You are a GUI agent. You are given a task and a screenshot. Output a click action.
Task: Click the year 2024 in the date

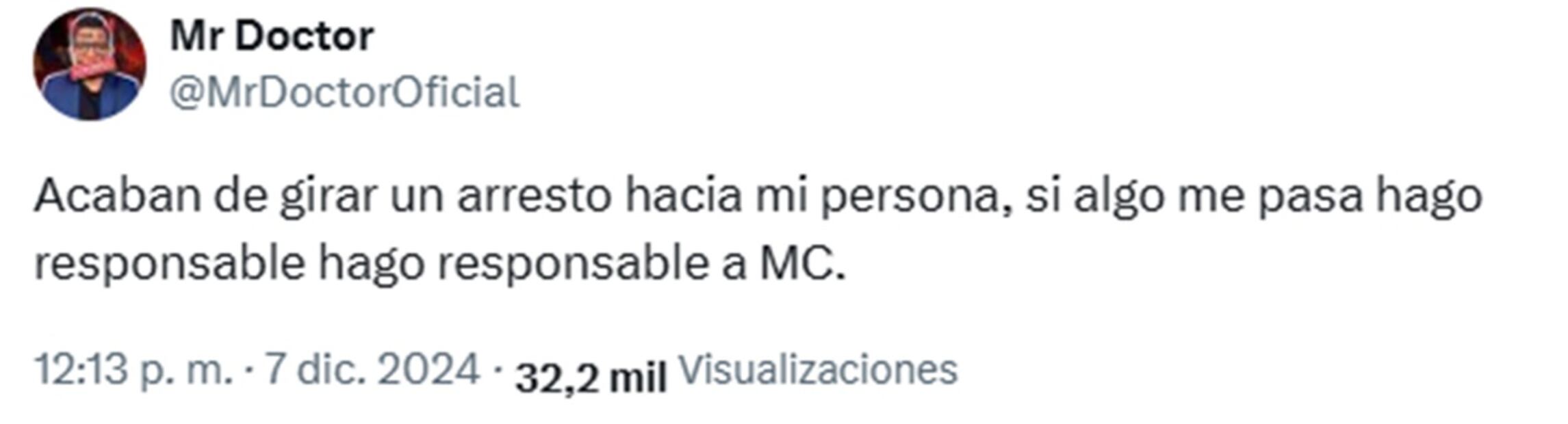click(428, 371)
